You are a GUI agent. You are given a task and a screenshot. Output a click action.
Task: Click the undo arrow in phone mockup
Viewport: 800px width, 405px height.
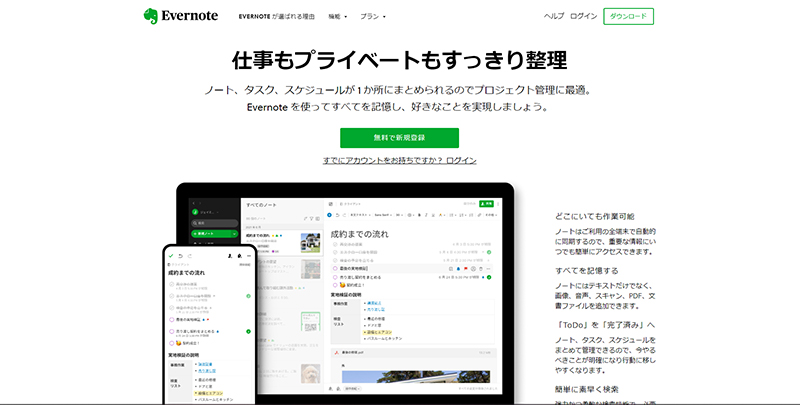coord(180,256)
